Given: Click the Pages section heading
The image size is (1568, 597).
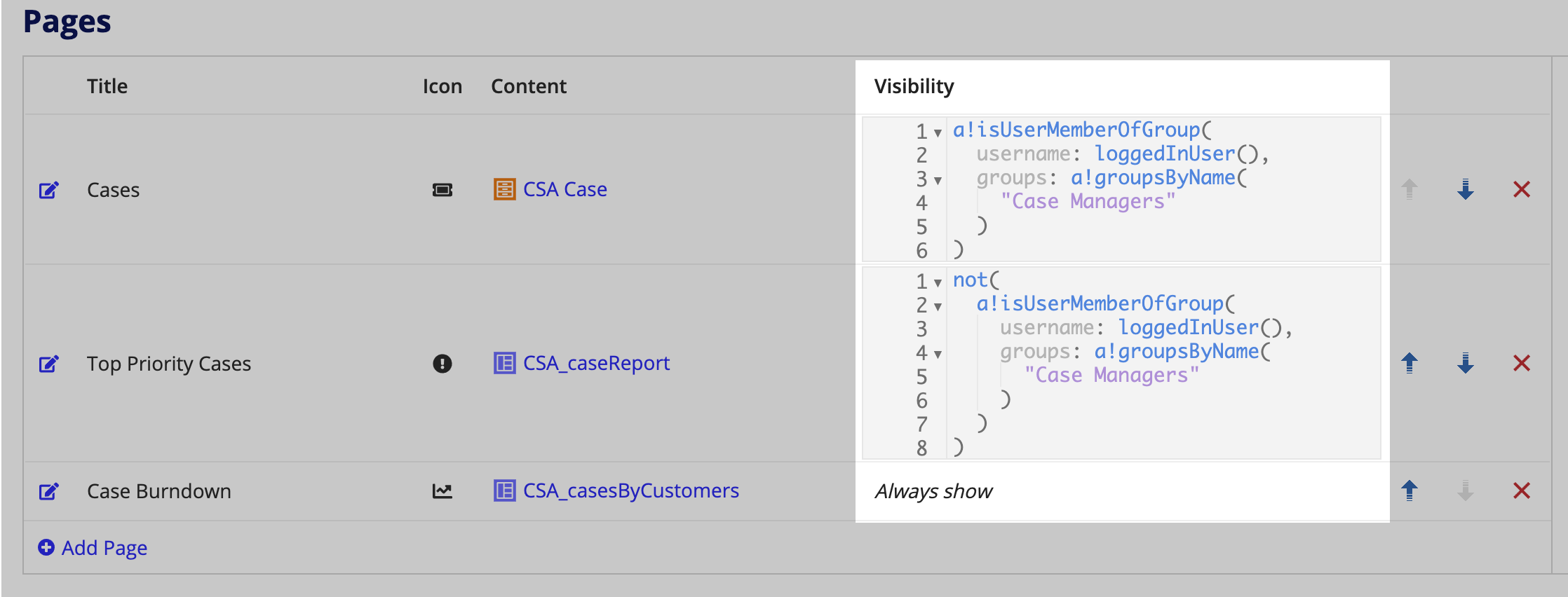Looking at the screenshot, I should point(67,21).
